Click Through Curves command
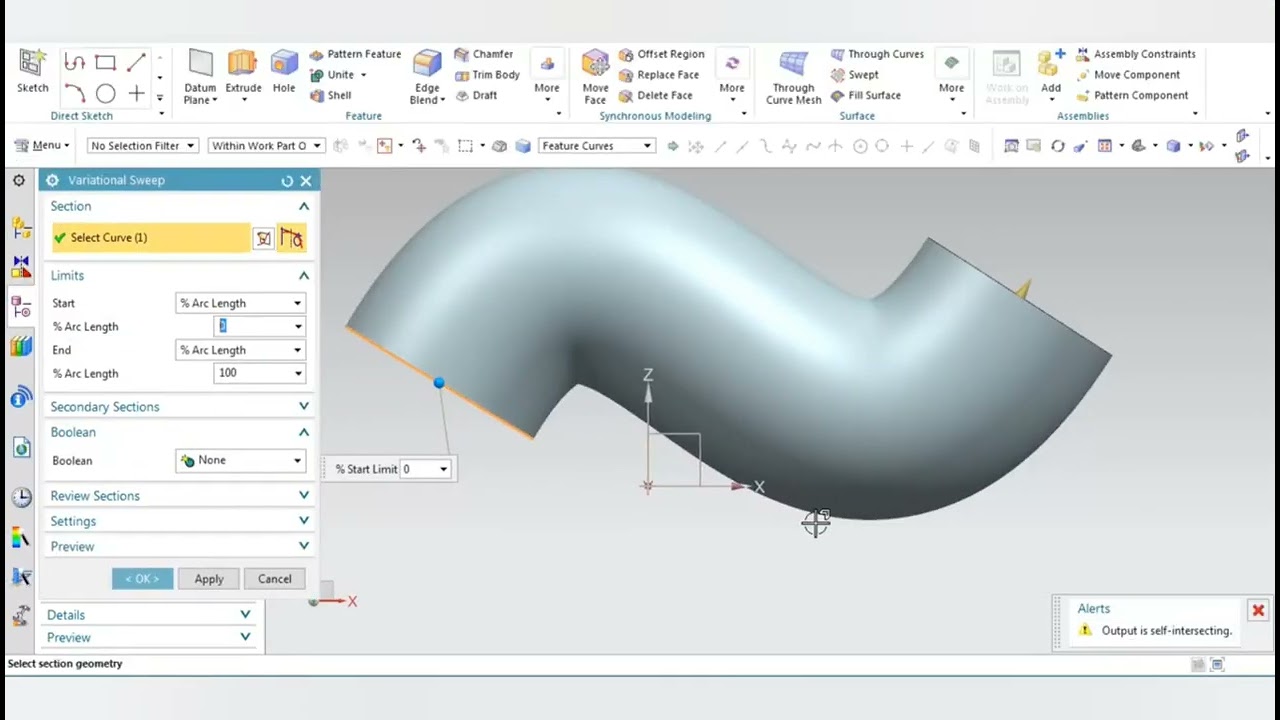1280x720 pixels. [x=877, y=54]
